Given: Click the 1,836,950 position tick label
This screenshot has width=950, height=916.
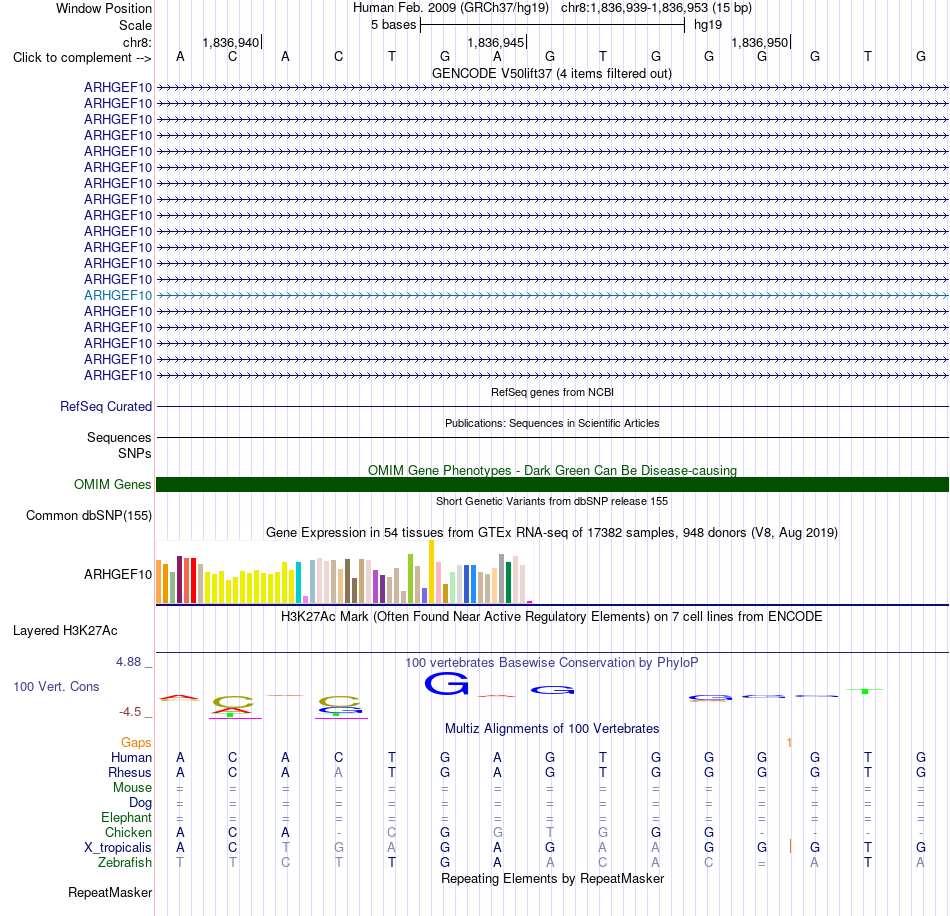Looking at the screenshot, I should click(x=759, y=42).
